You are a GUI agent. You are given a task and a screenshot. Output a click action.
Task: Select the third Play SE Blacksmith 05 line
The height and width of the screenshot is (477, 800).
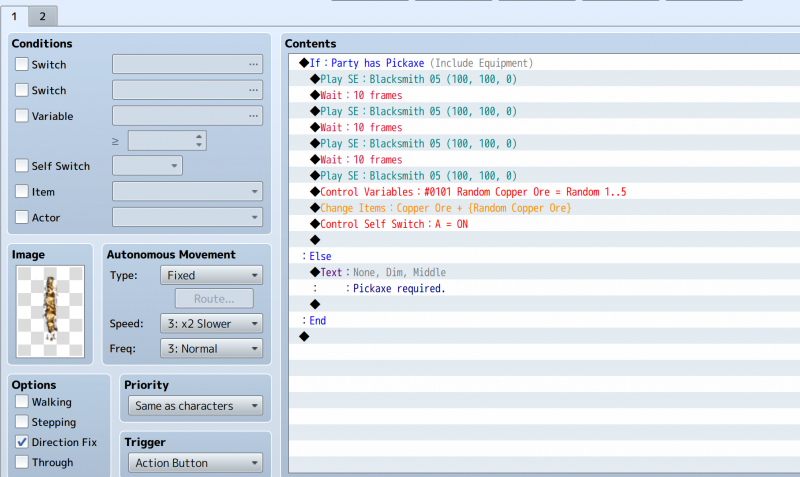(544, 143)
